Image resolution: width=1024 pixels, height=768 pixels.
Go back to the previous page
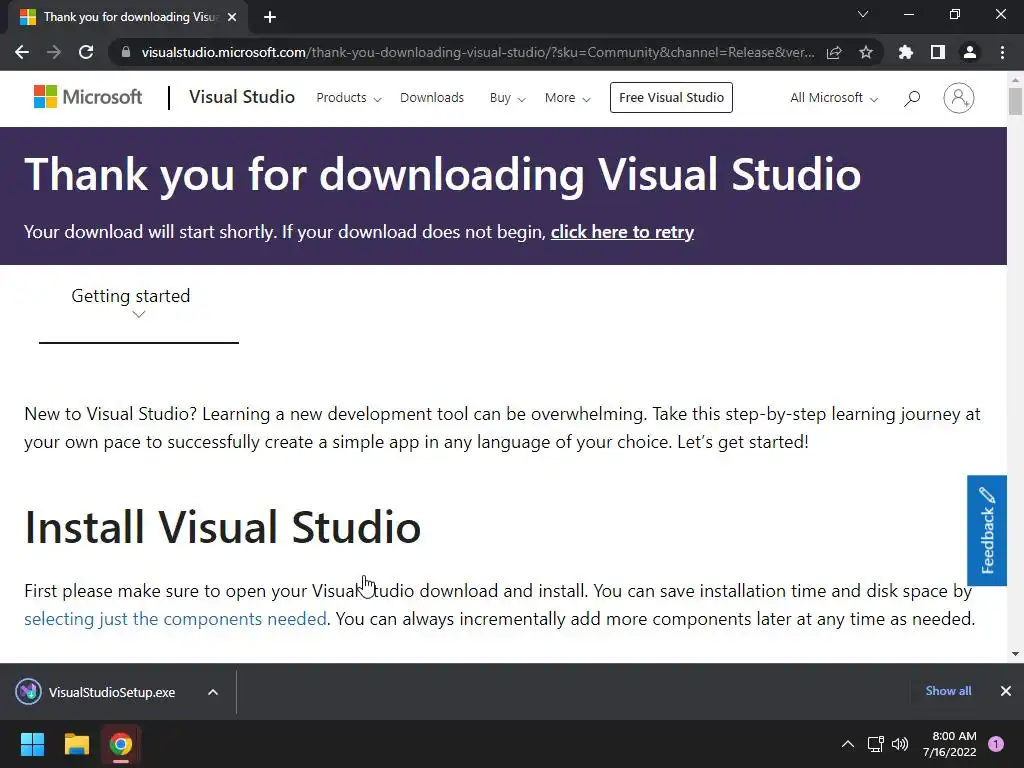click(22, 52)
